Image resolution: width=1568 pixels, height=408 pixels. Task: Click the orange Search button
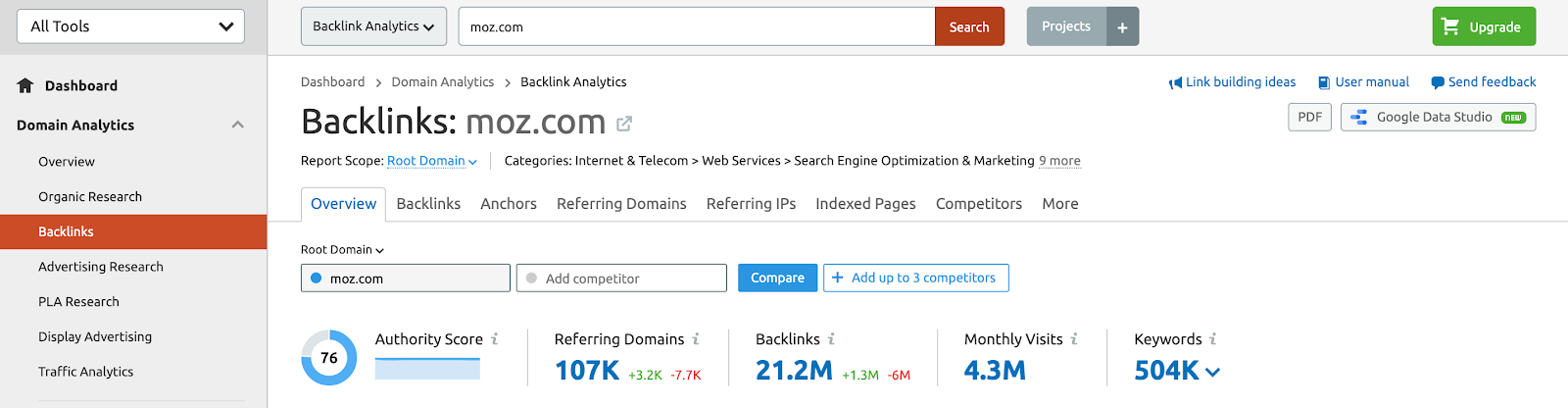point(969,27)
